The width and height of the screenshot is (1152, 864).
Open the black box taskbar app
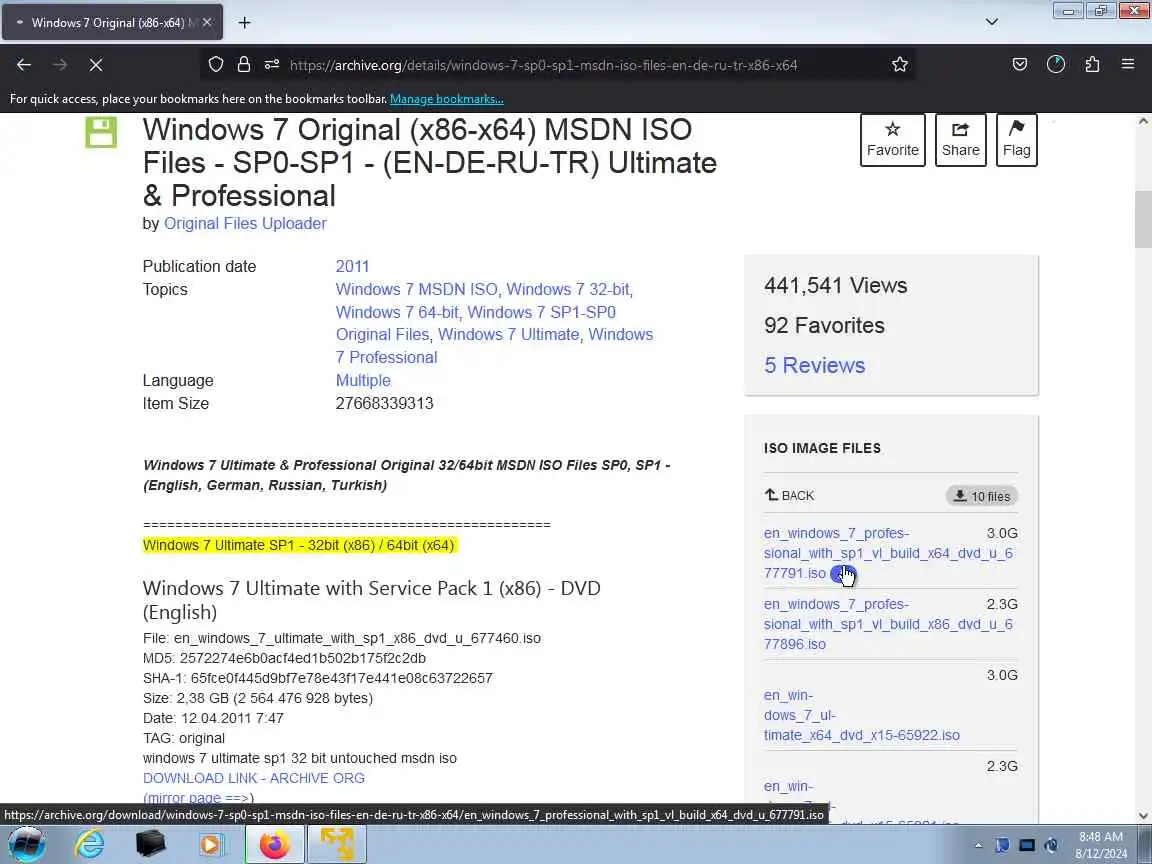(151, 844)
